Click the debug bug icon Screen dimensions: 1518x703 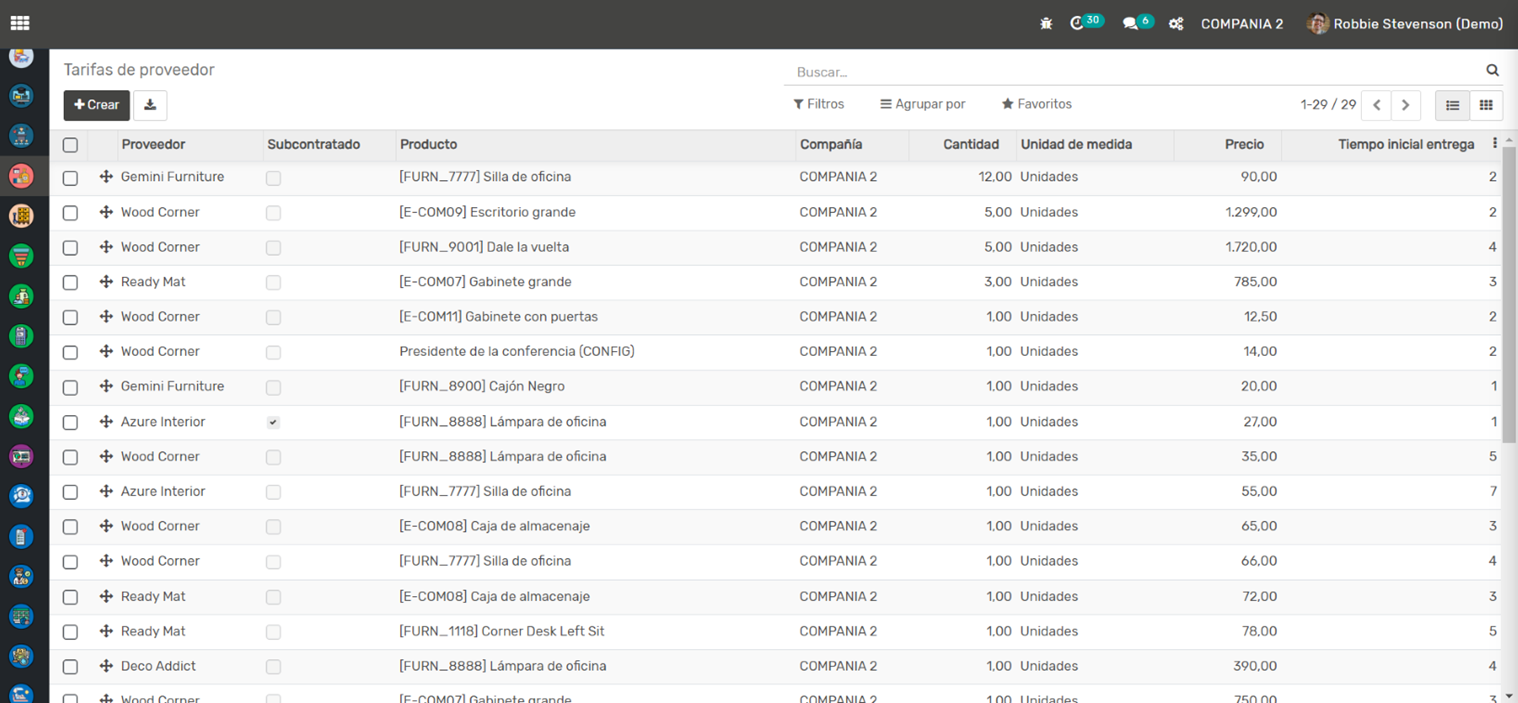[1046, 24]
